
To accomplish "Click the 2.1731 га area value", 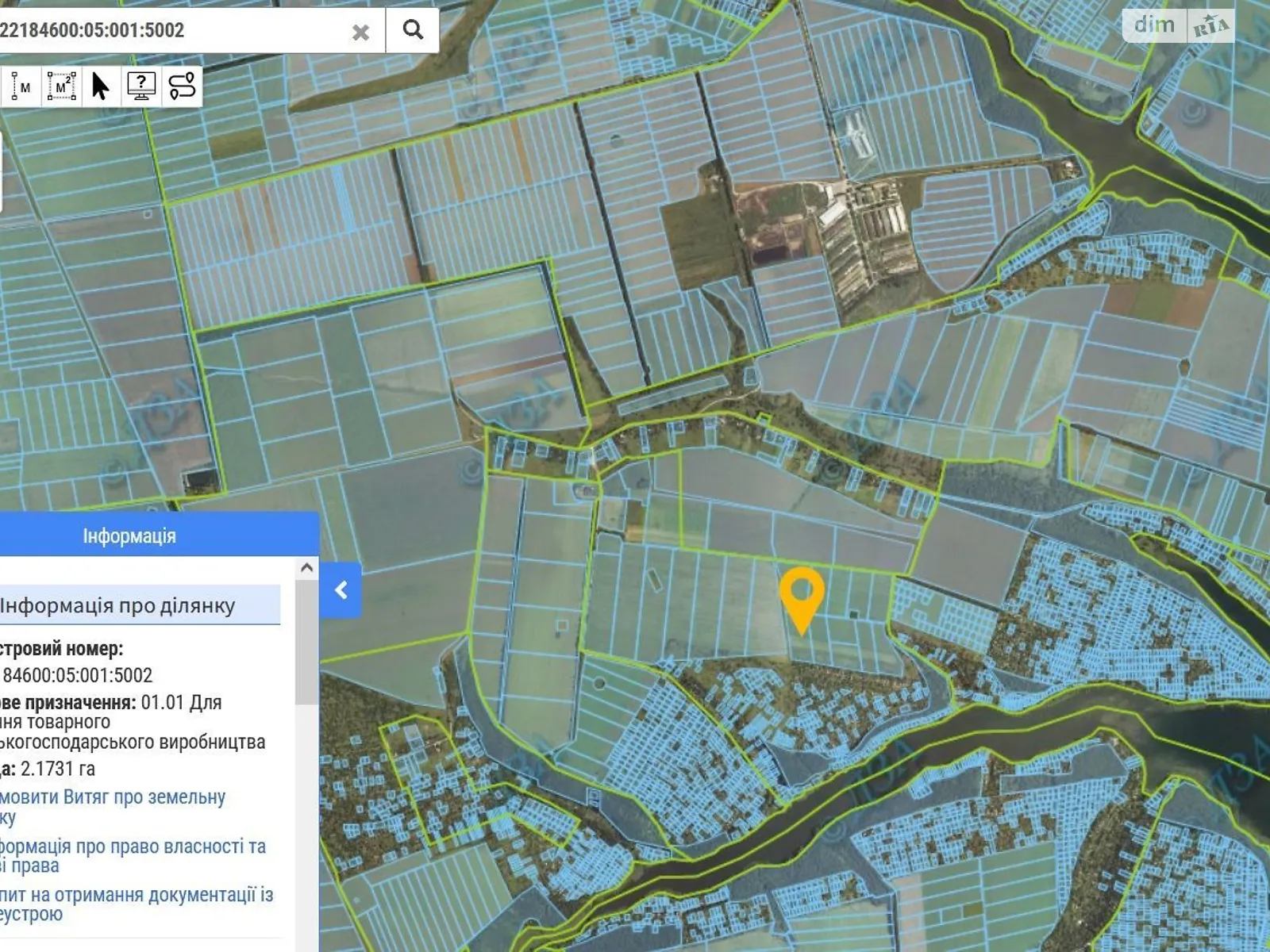I will (x=58, y=769).
